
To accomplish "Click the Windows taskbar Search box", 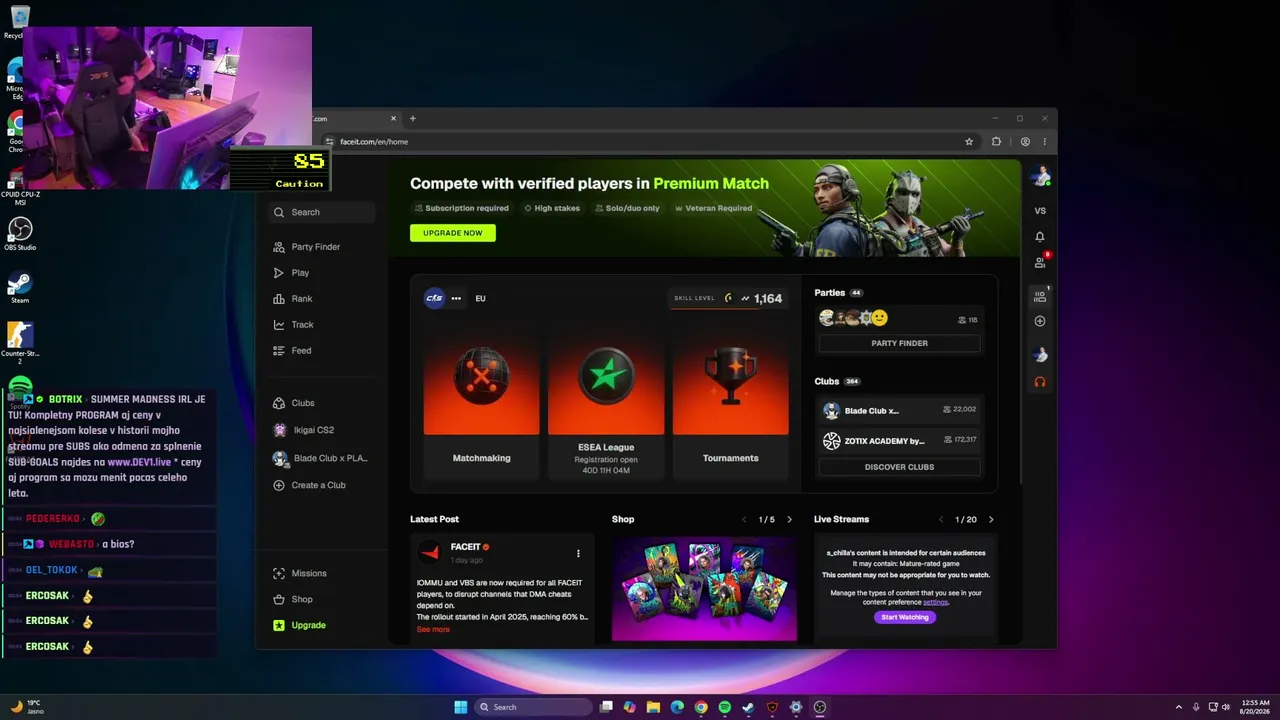I will [534, 707].
